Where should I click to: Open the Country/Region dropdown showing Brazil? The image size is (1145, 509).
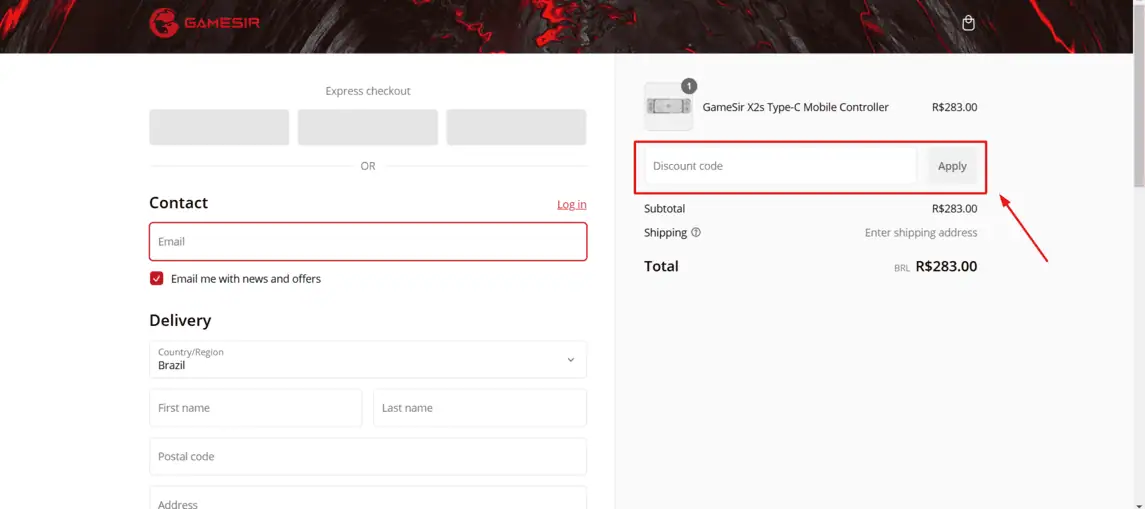(x=368, y=359)
